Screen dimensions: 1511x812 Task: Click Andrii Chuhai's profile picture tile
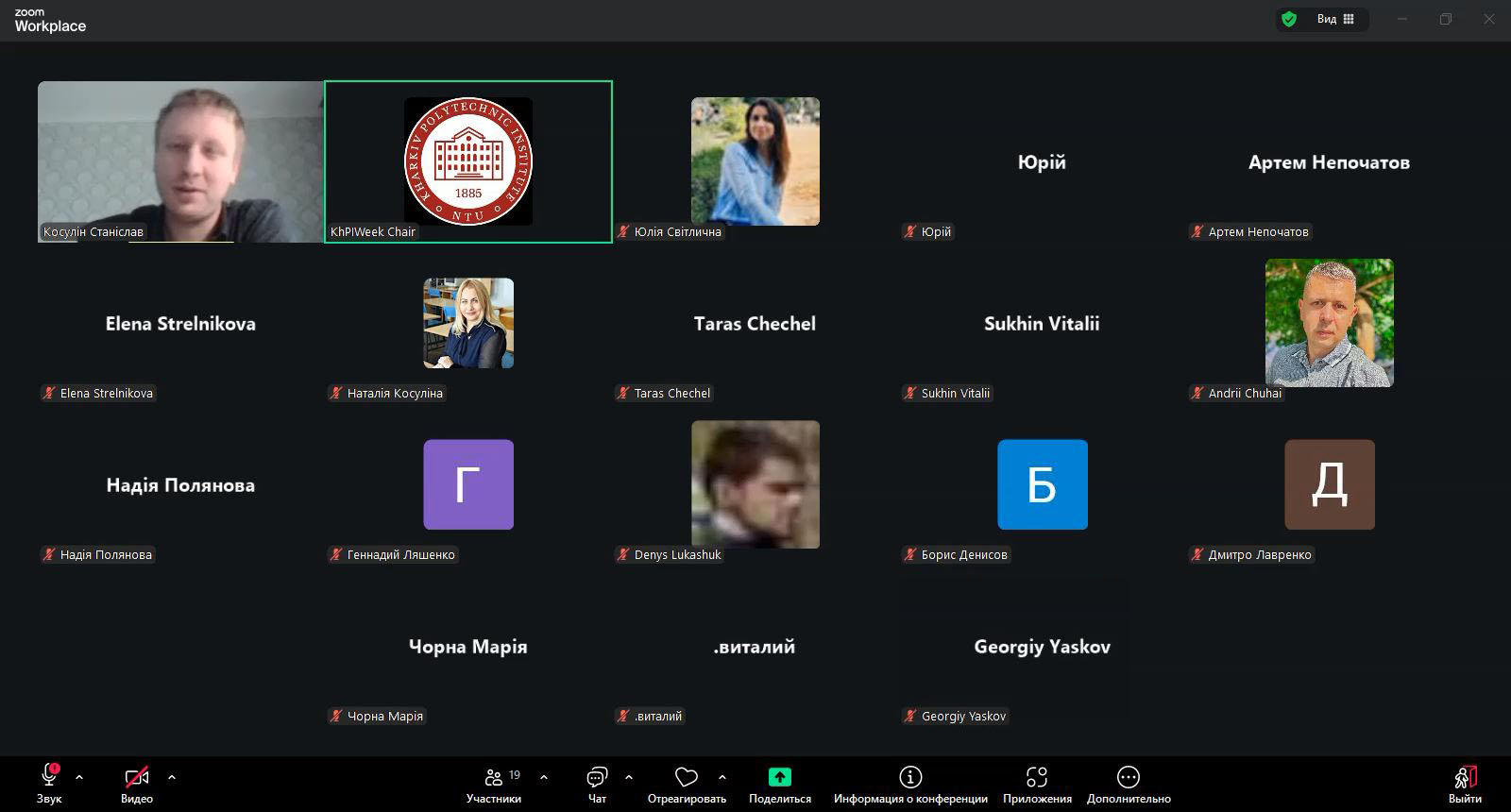(x=1329, y=323)
